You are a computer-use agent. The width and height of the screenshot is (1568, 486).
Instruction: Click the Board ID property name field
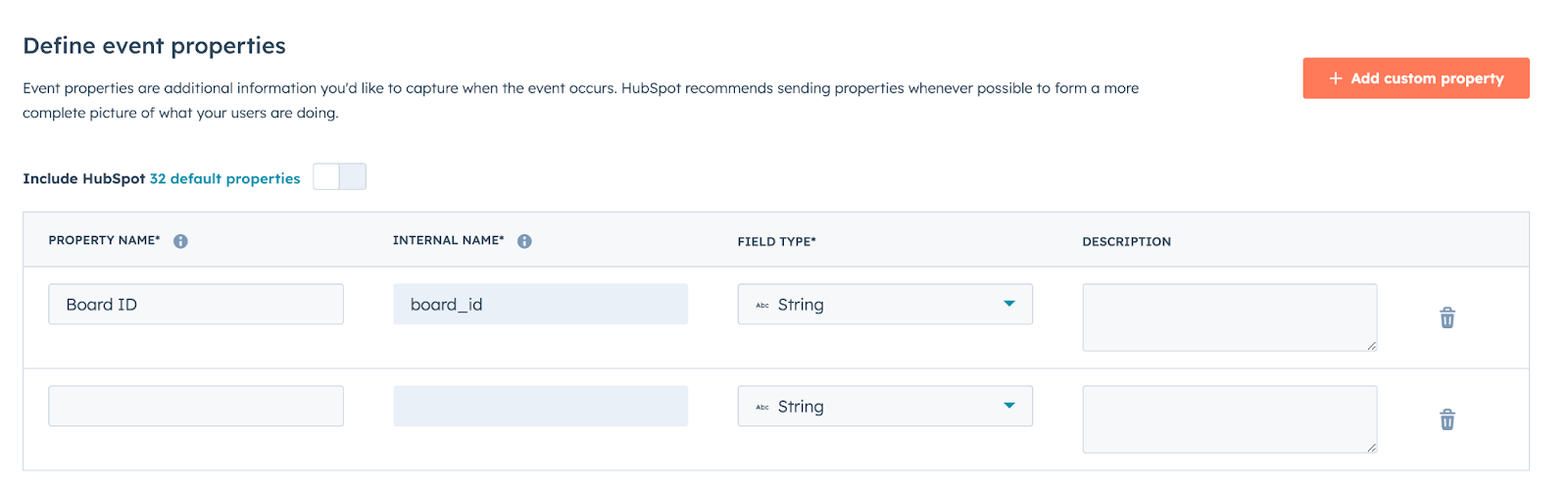(196, 305)
